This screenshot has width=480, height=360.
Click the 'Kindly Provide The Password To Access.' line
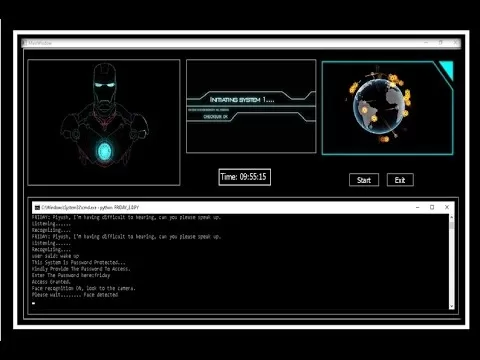click(81, 269)
